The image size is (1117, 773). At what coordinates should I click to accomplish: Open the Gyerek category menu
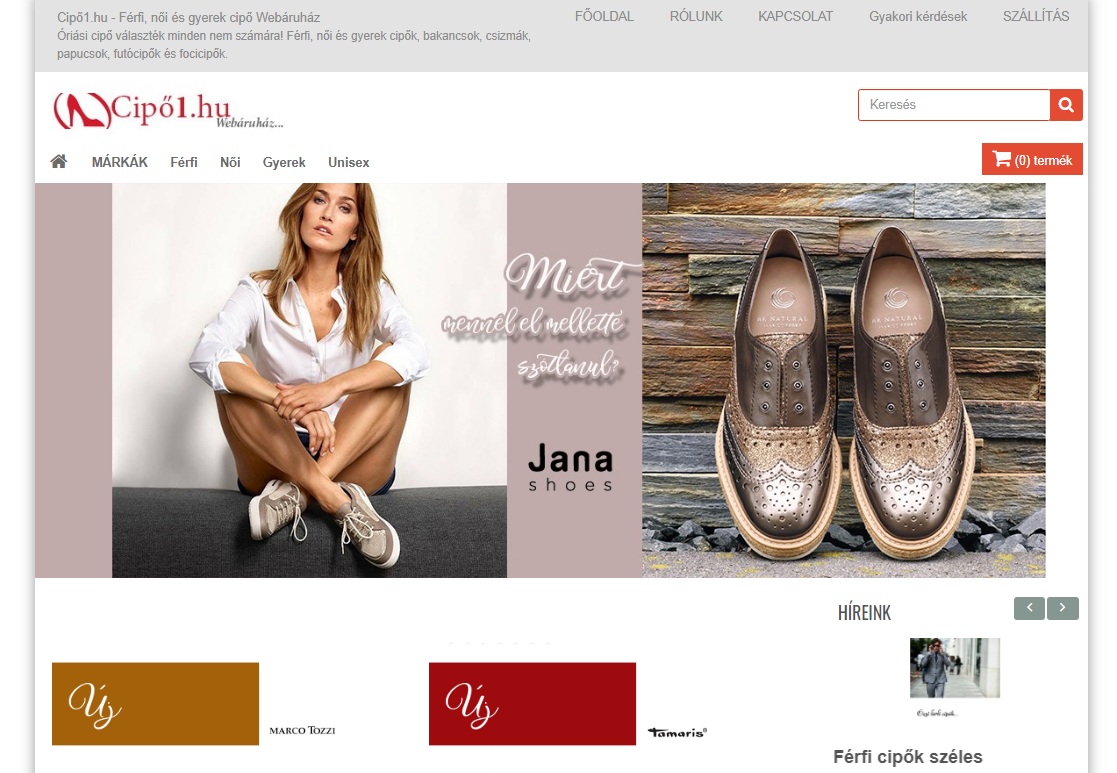[x=284, y=162]
